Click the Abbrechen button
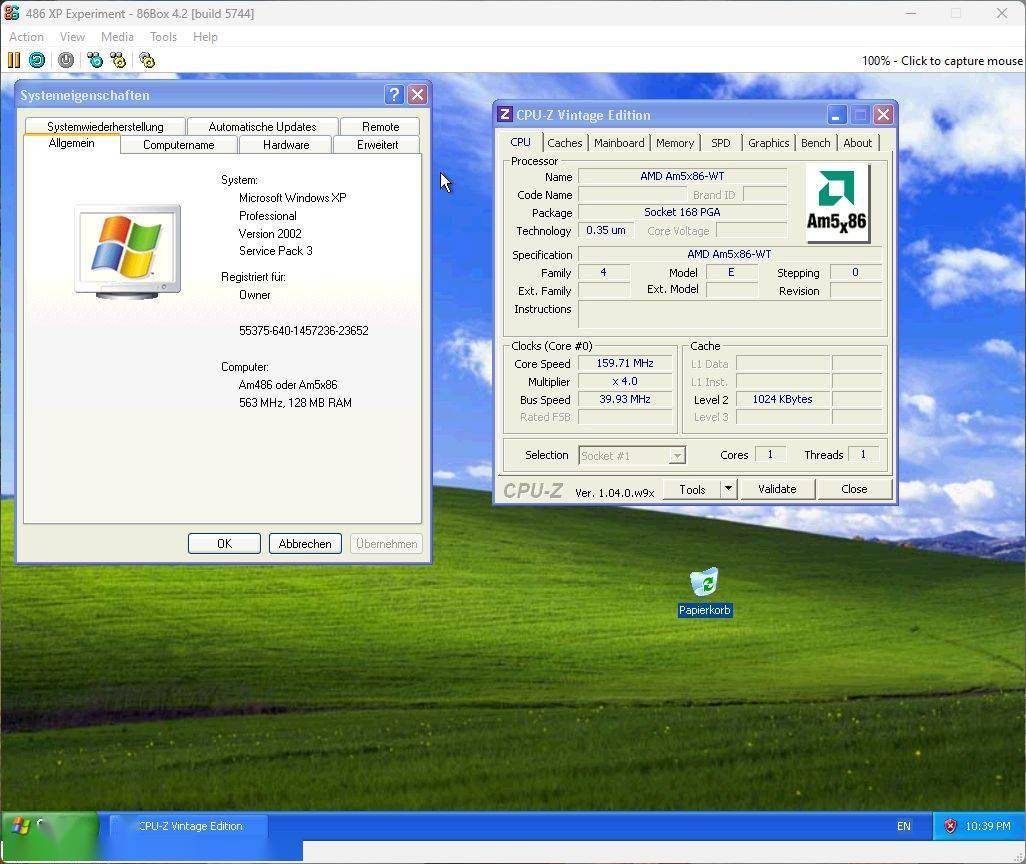1026x864 pixels. 305,544
